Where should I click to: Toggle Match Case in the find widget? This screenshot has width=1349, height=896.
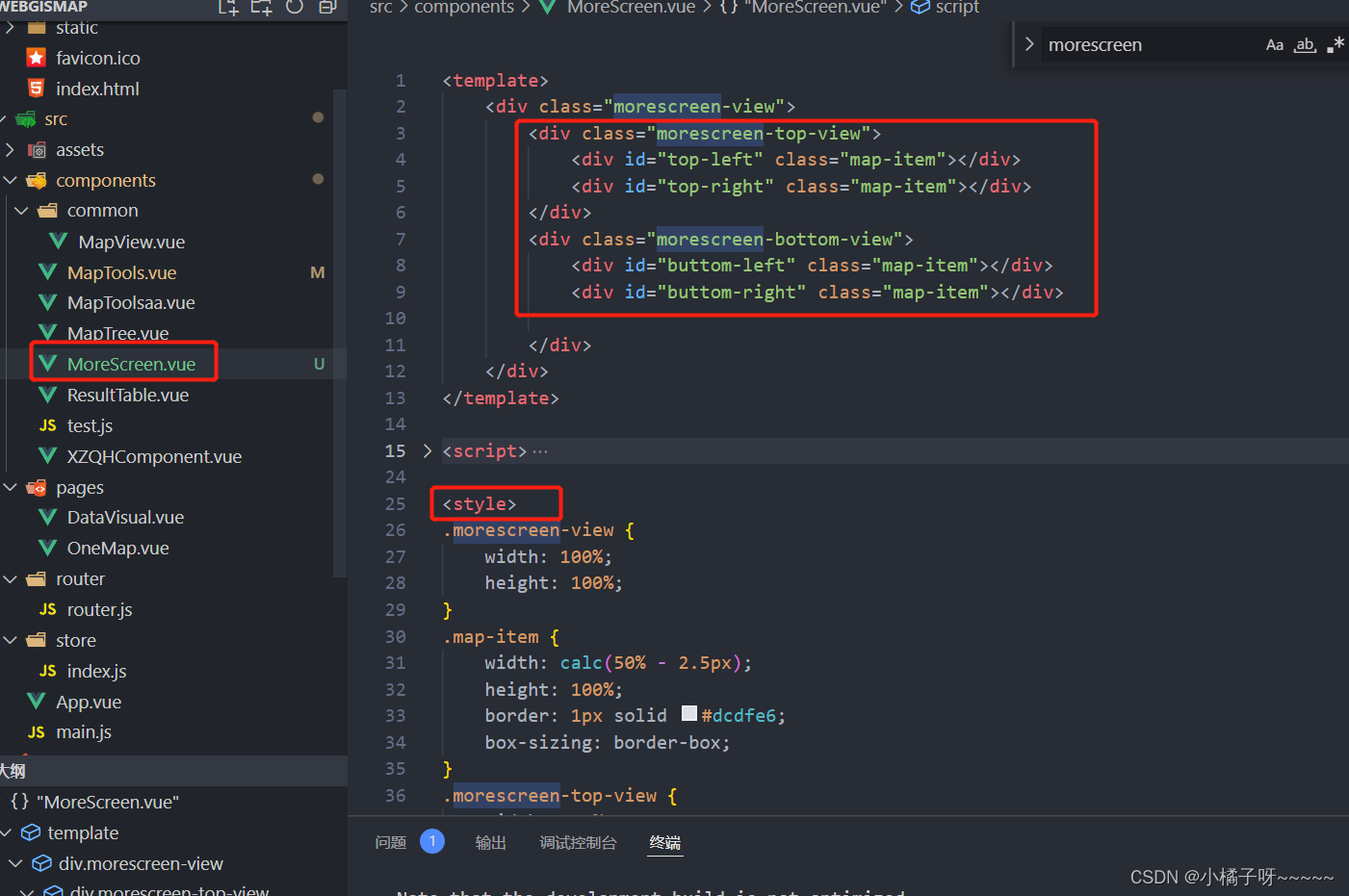pyautogui.click(x=1274, y=44)
